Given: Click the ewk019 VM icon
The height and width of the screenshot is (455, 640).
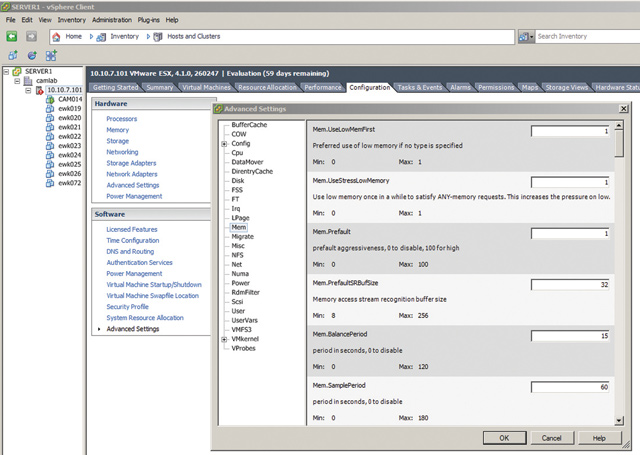Looking at the screenshot, I should click(x=50, y=109).
